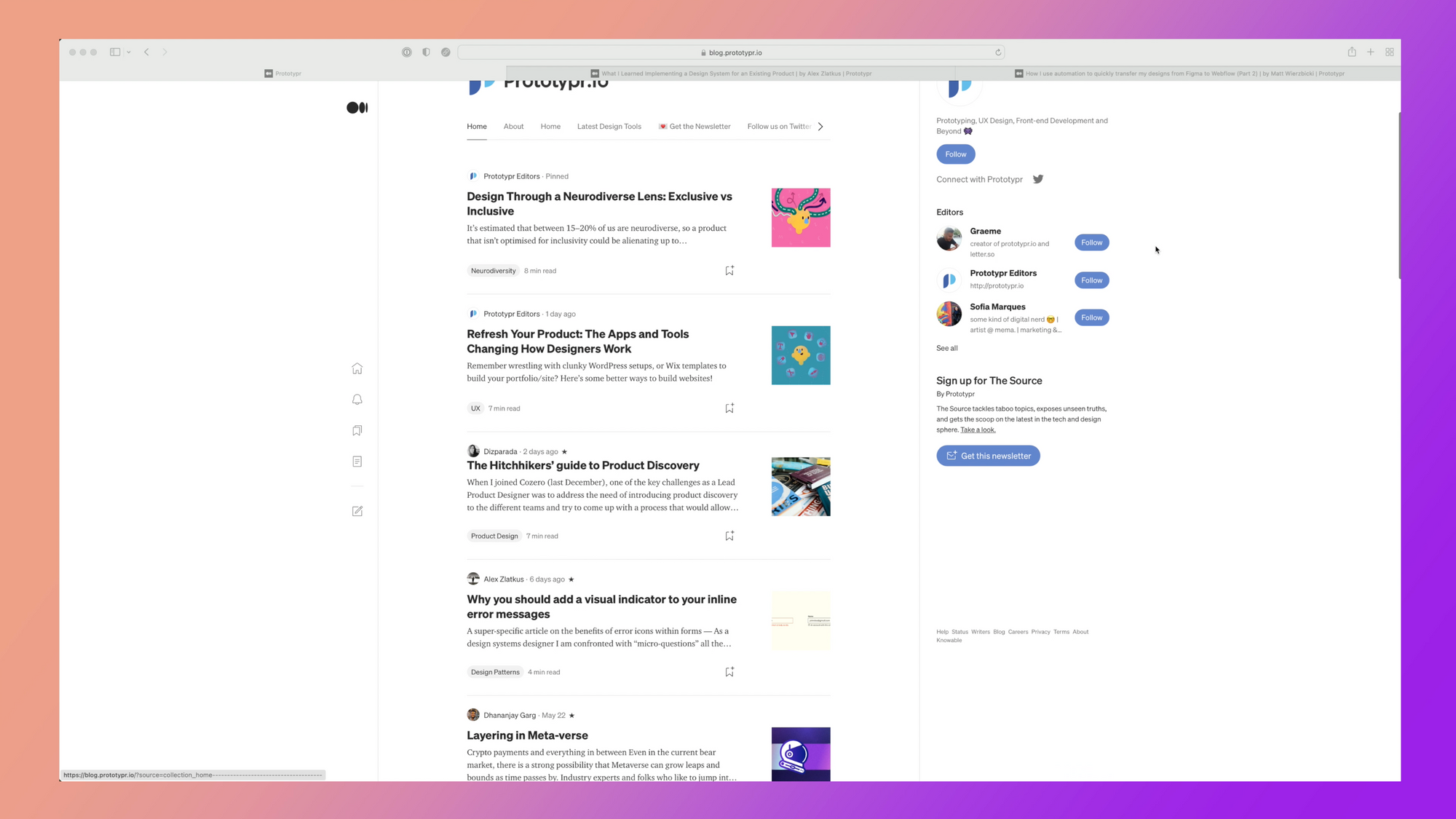The width and height of the screenshot is (1456, 819).
Task: Click the Write story pencil icon
Action: coord(357,511)
